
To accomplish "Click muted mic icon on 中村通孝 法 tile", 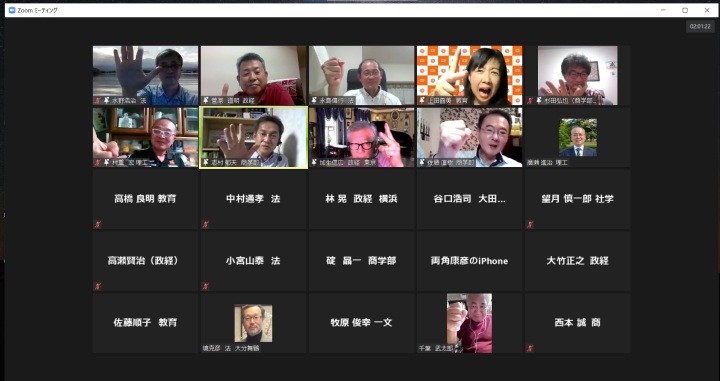I will [x=205, y=224].
